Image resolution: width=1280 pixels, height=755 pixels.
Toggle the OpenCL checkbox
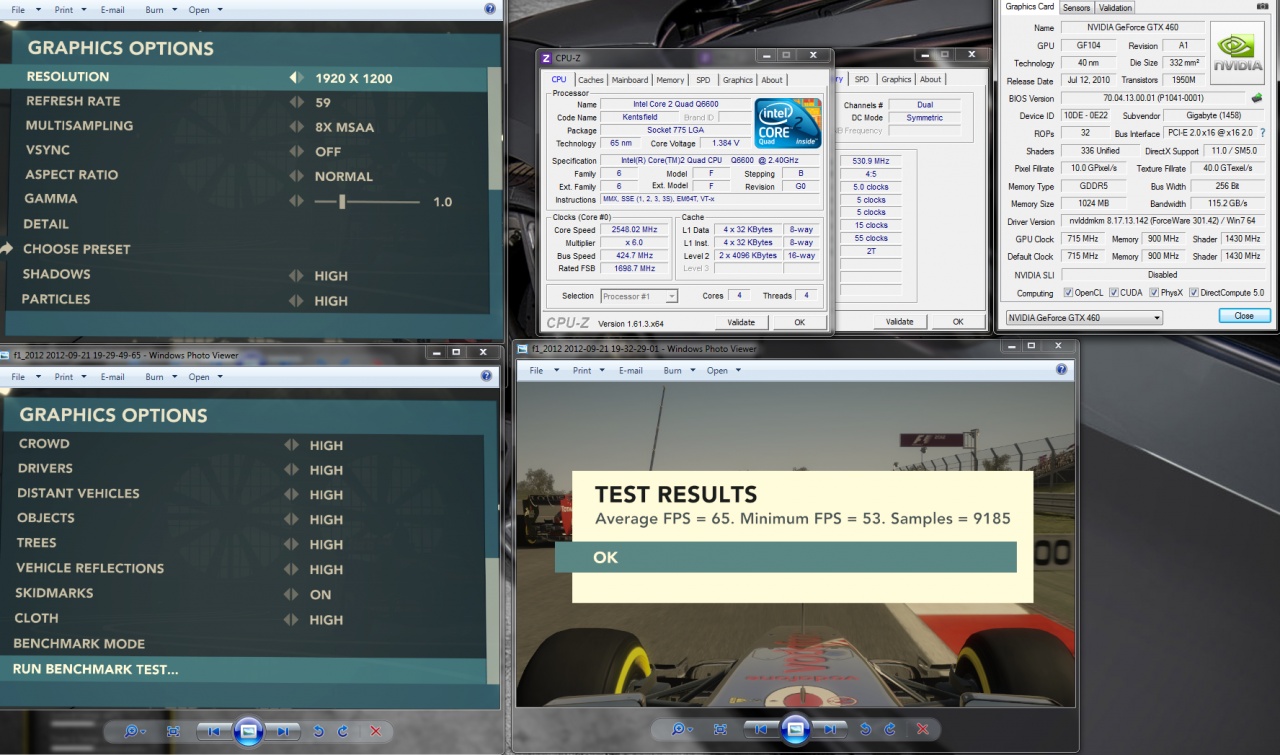[1069, 293]
